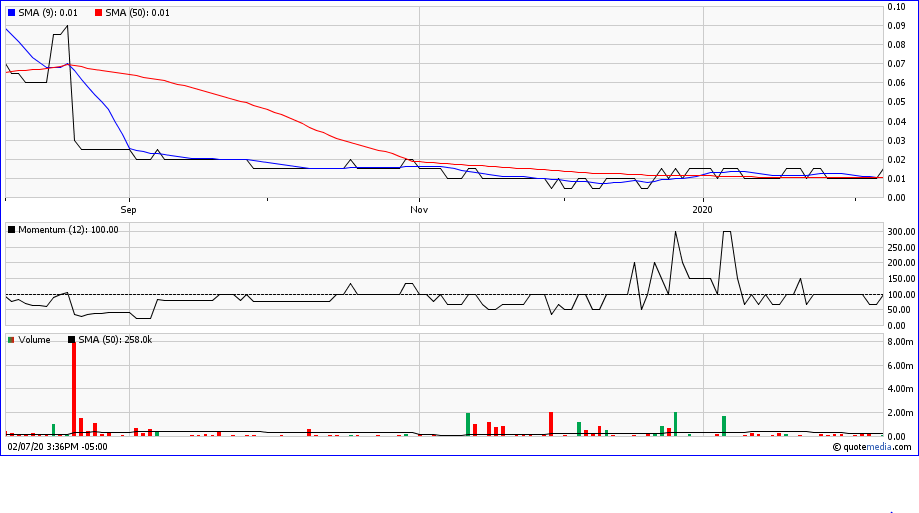
Task: Click the black volume SMA (50) legend square
Action: point(71,340)
